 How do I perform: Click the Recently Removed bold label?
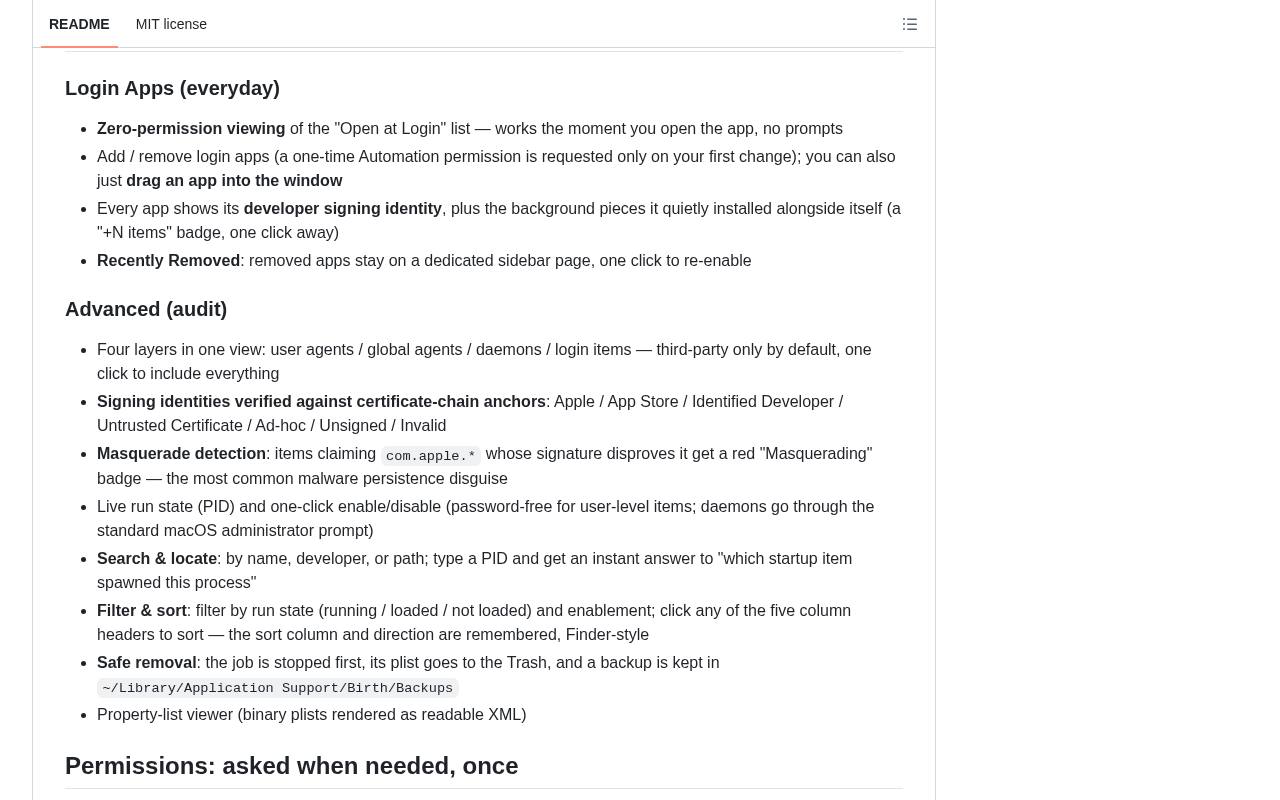coord(168,260)
